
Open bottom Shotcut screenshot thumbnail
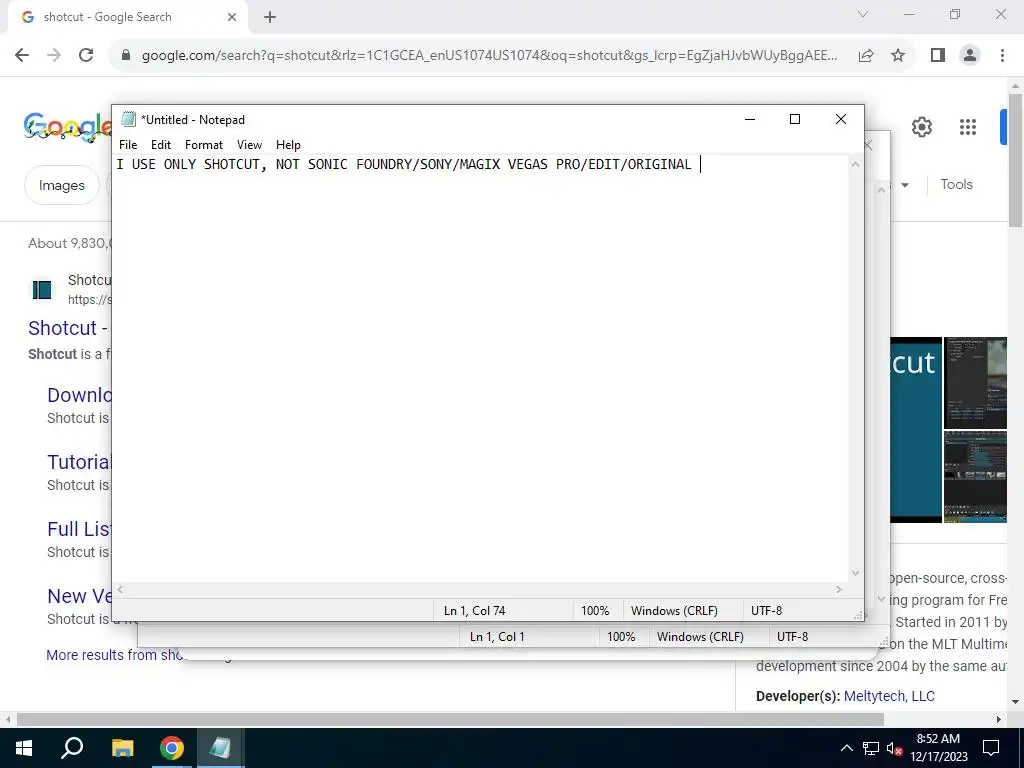(975, 476)
